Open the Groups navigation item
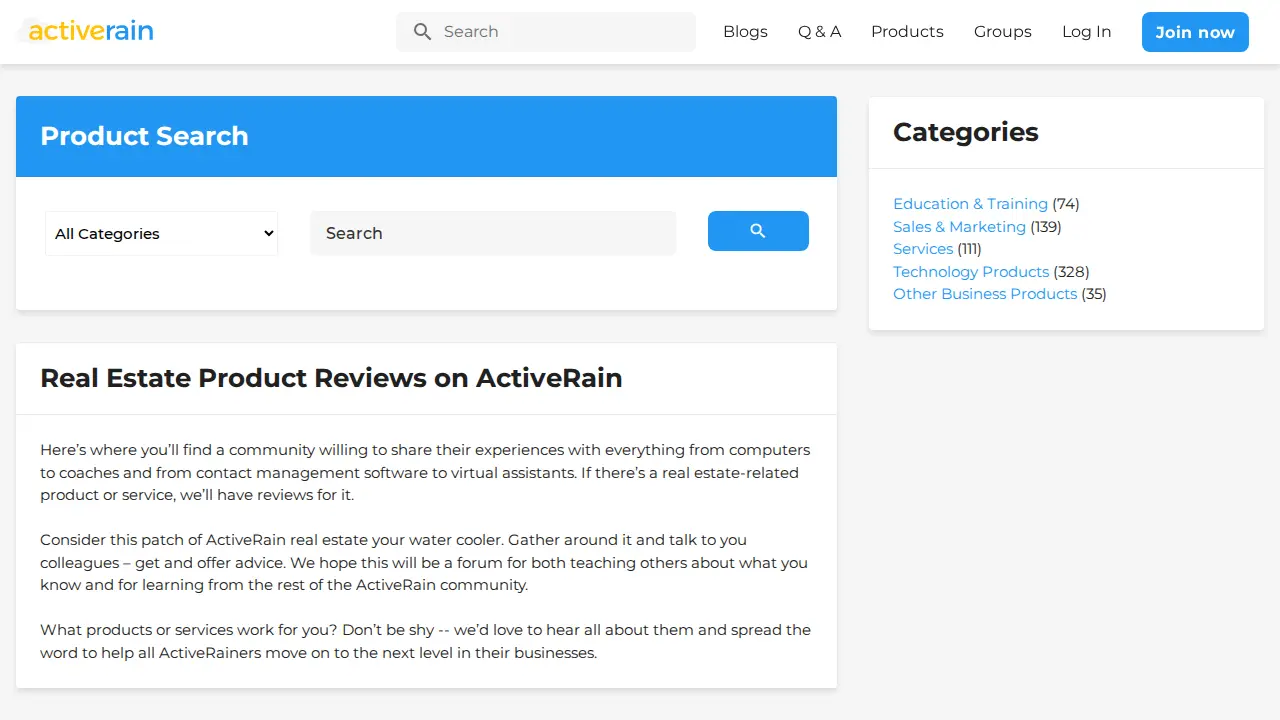 1002,32
